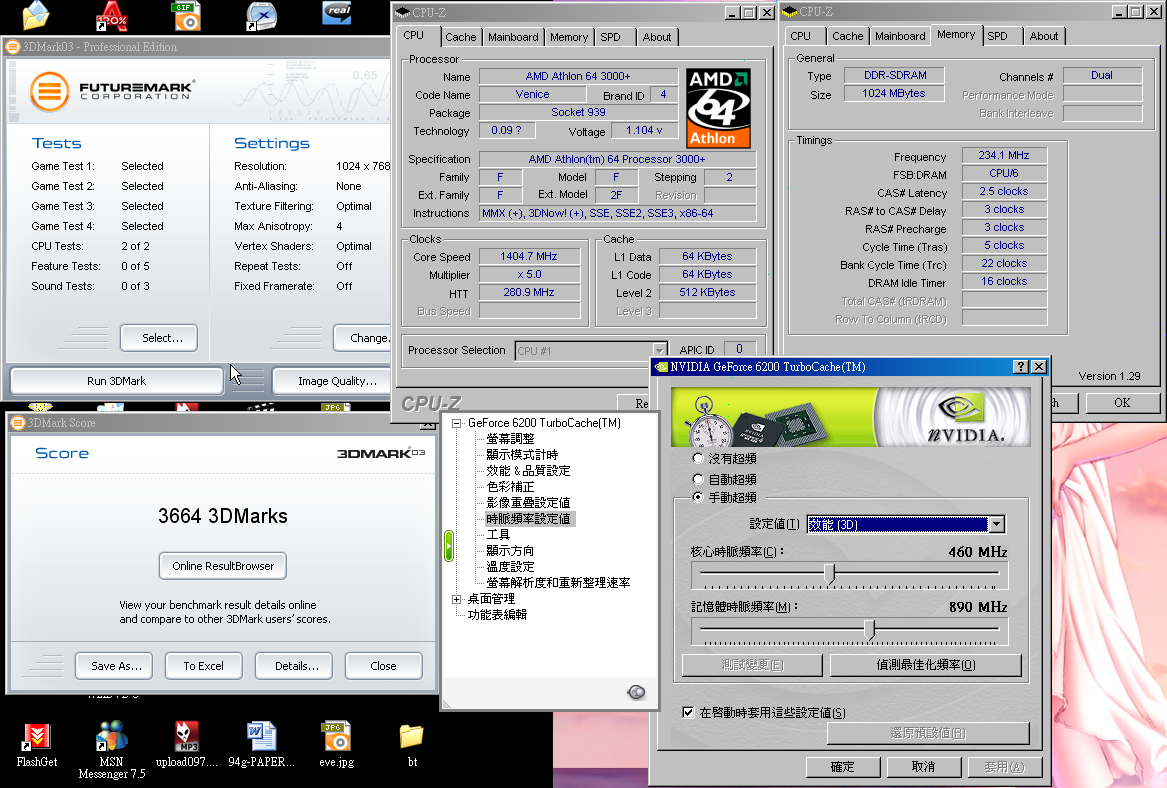
Task: Click the NVIDIA logo icon in tree panel corner
Action: pyautogui.click(x=636, y=693)
